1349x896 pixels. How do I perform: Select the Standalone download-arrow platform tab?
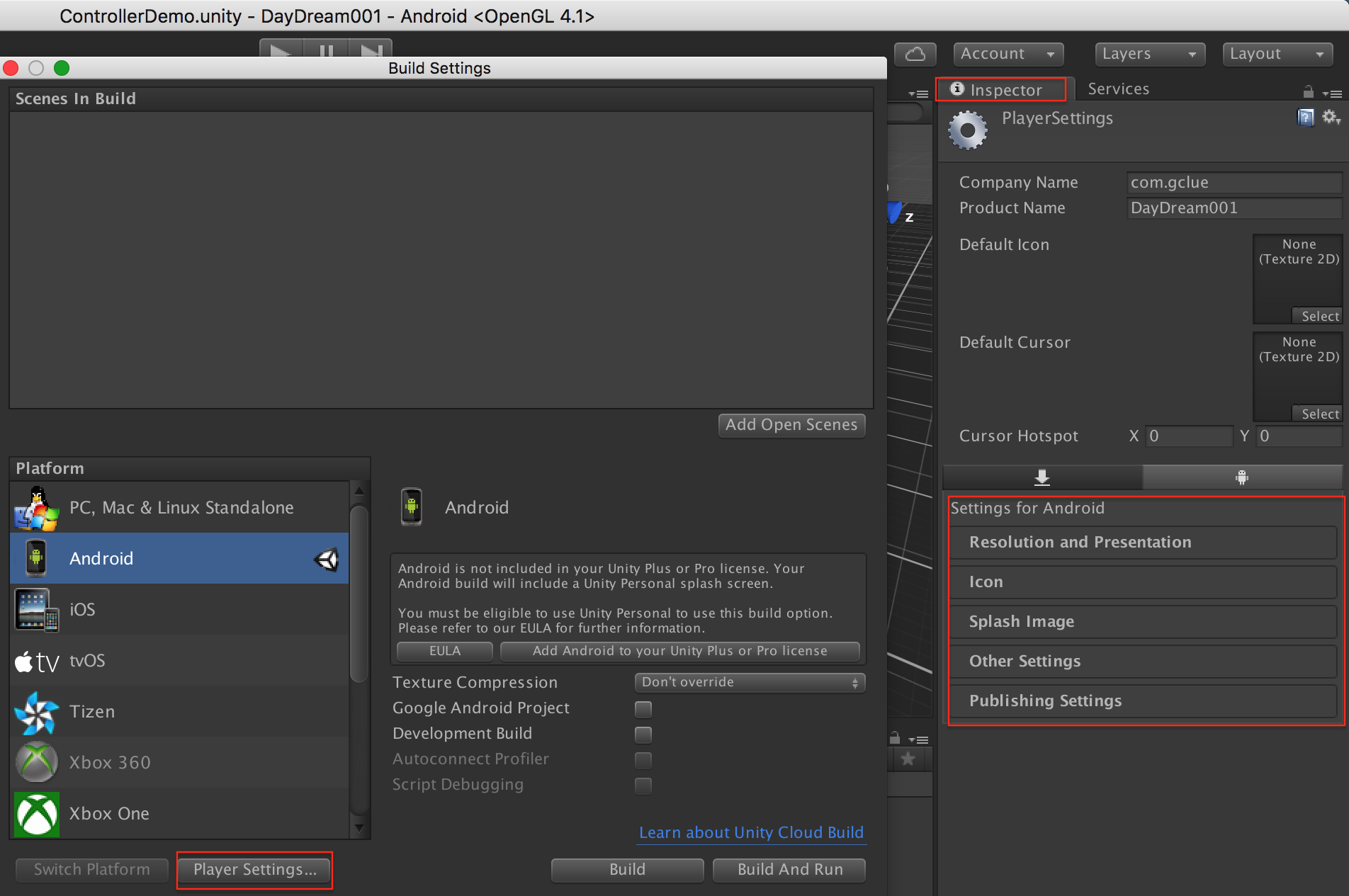[1042, 477]
